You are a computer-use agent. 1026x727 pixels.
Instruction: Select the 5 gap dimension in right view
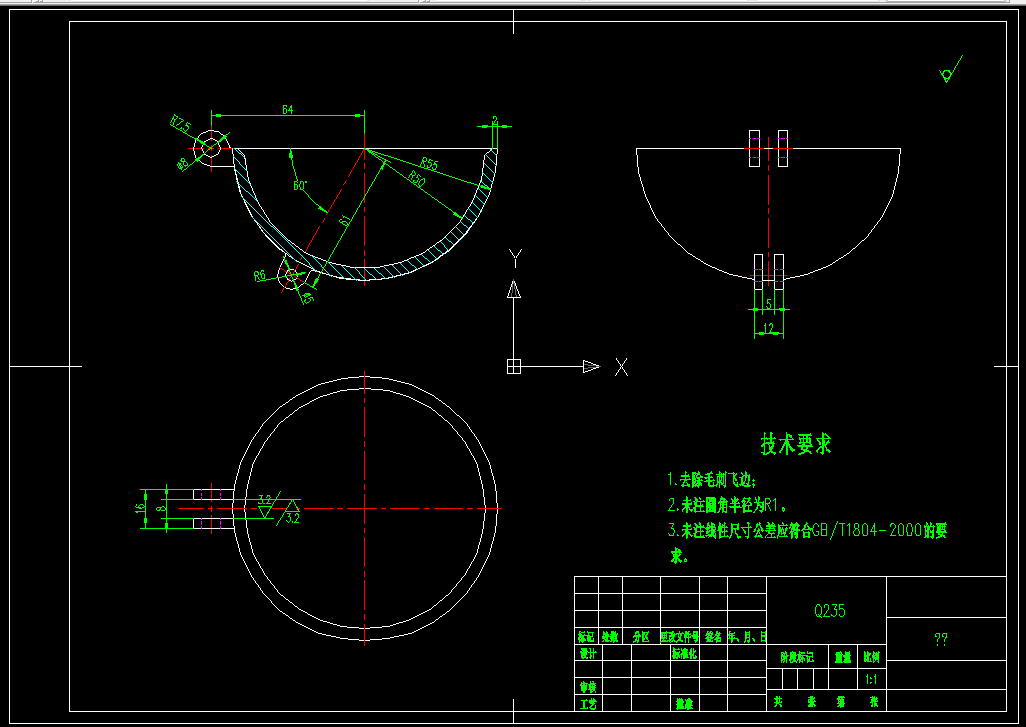[769, 304]
